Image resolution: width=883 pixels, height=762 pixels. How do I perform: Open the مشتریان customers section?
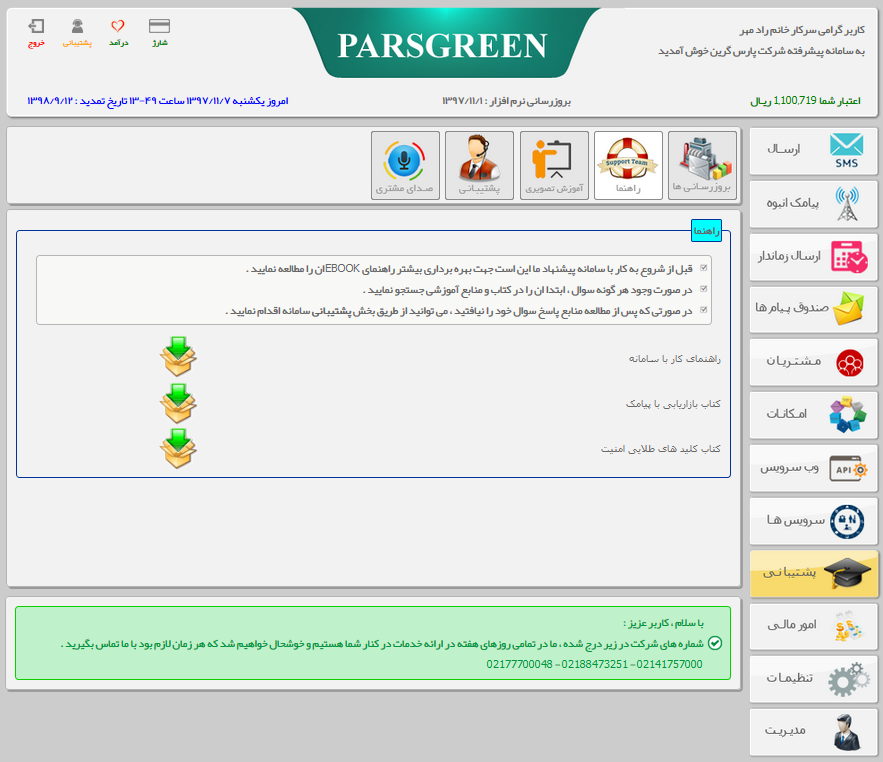(x=813, y=362)
